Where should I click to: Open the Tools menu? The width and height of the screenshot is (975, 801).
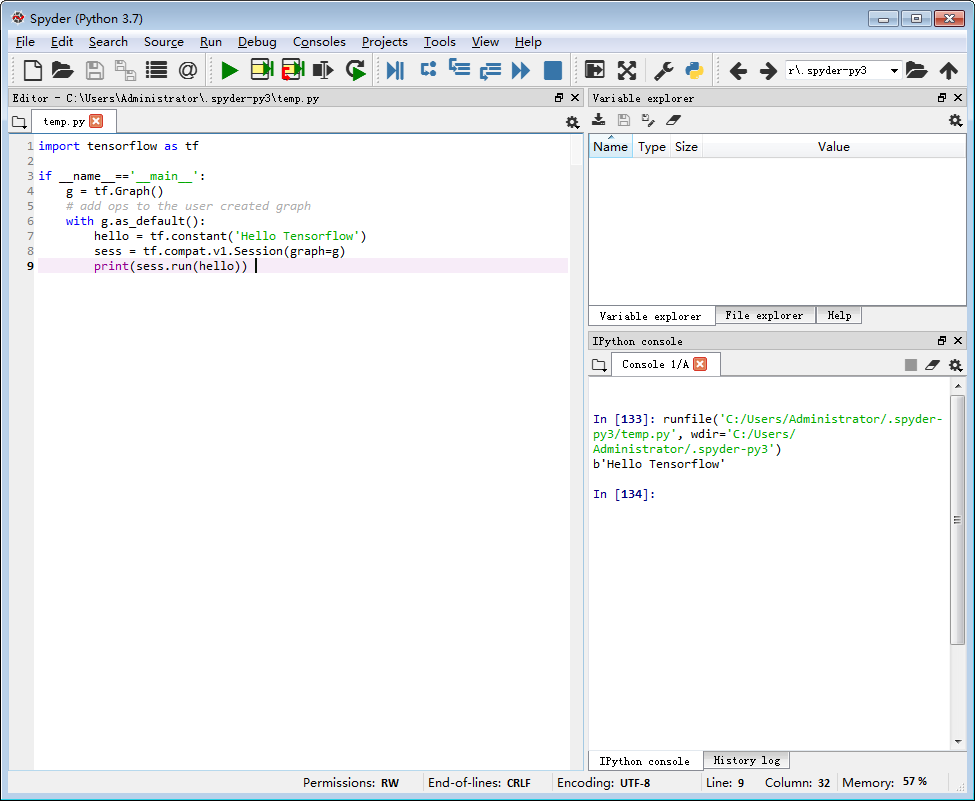click(440, 42)
